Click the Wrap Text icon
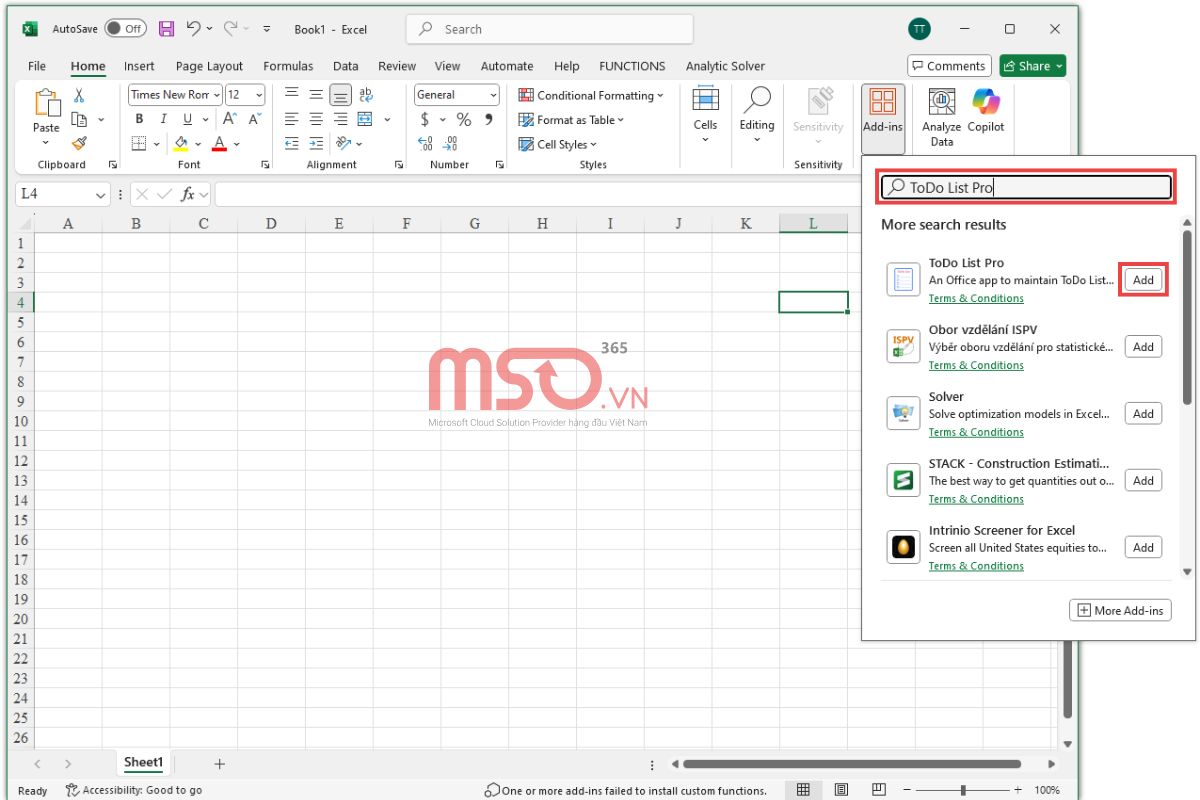 click(366, 95)
